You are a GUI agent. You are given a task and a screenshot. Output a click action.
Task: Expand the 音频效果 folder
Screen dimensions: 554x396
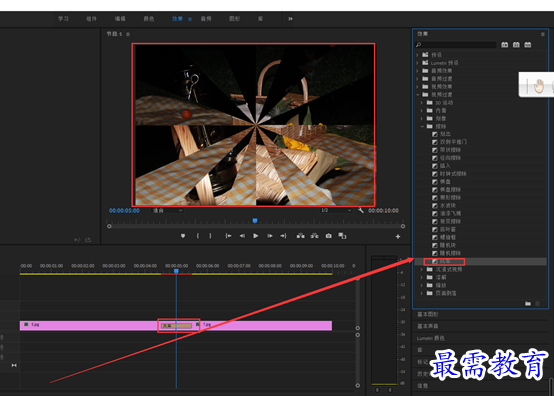[417, 71]
